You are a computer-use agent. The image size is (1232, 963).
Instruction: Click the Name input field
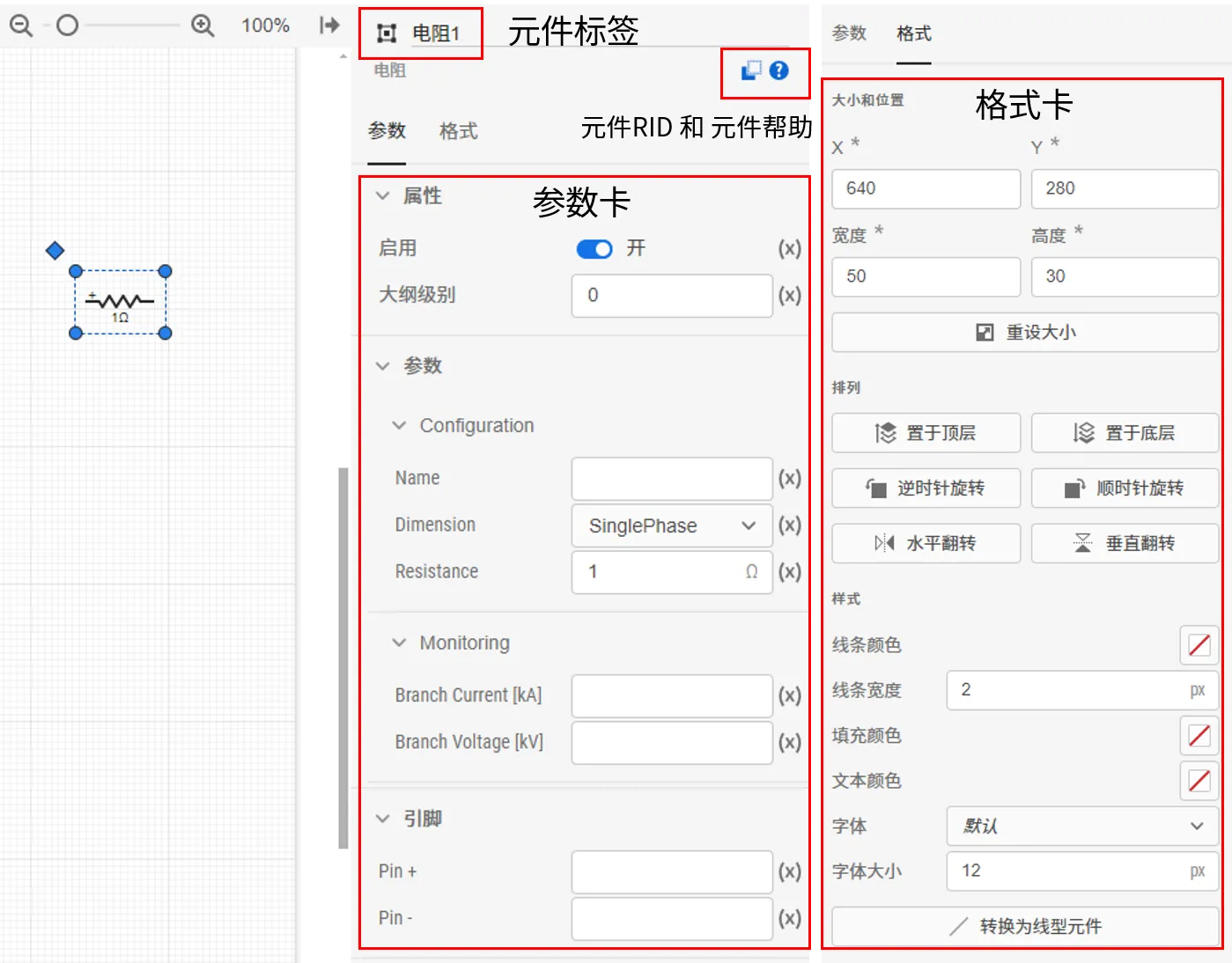click(672, 479)
